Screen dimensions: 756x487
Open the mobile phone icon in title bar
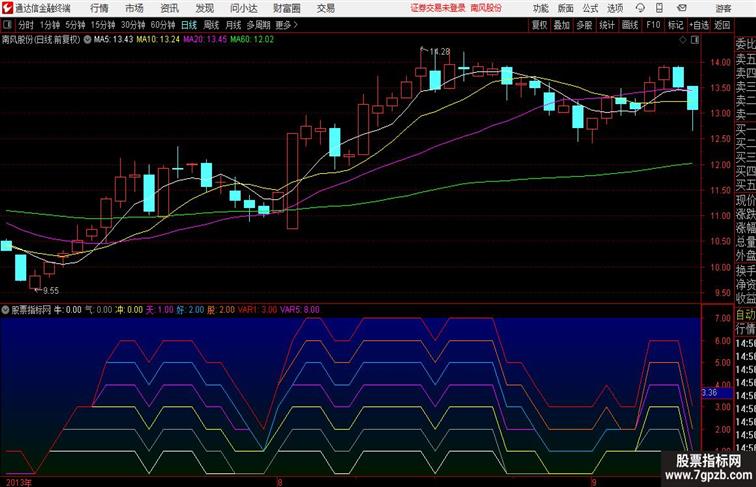[x=660, y=8]
